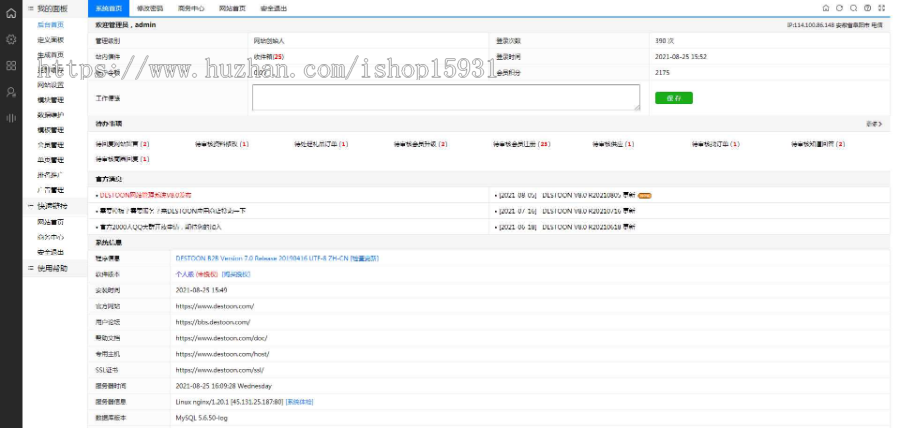The image size is (900, 428).
Task: Open the member user icon in sidebar
Action: click(x=11, y=91)
